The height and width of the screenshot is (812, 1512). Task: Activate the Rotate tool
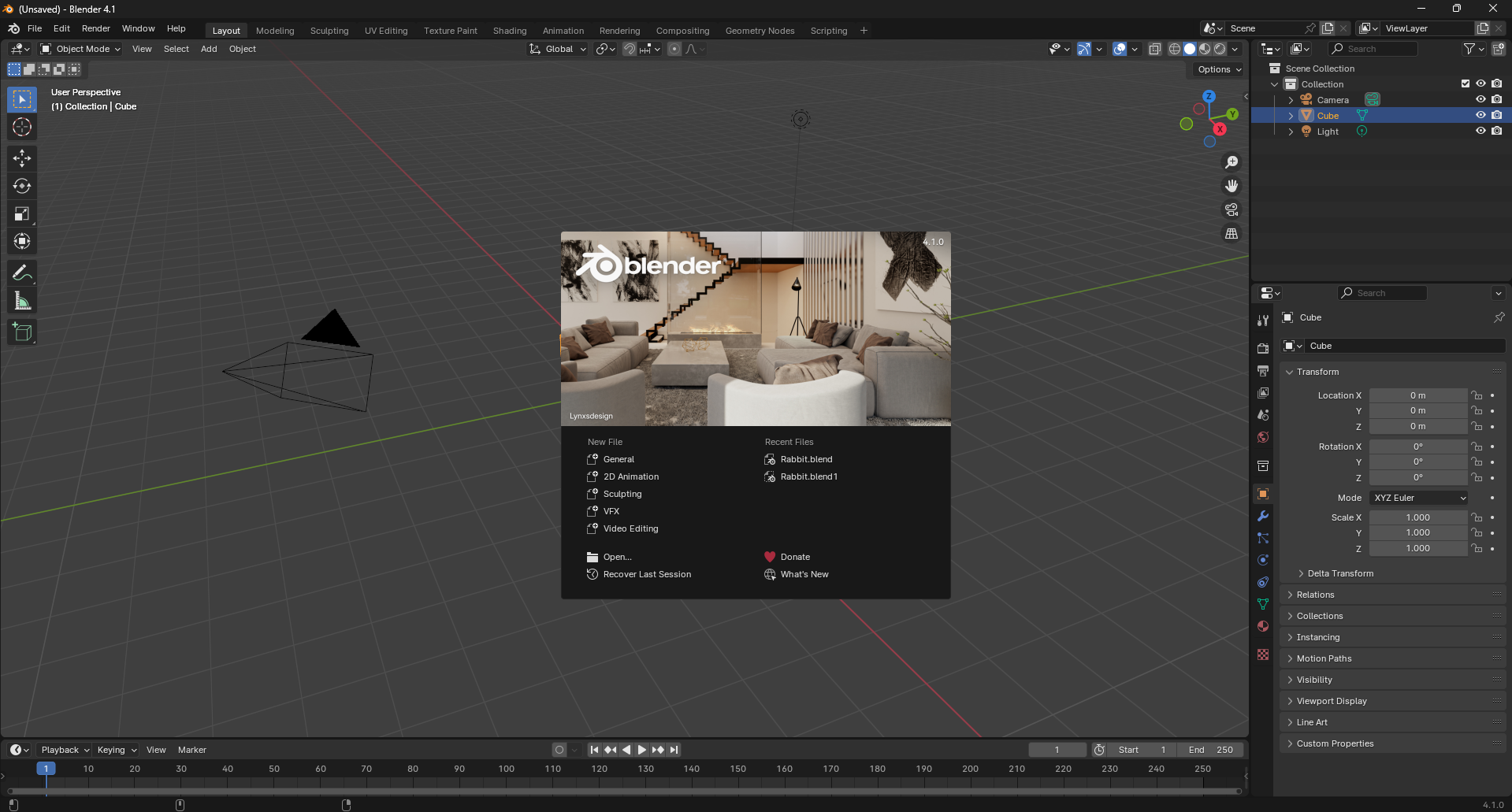[22, 186]
